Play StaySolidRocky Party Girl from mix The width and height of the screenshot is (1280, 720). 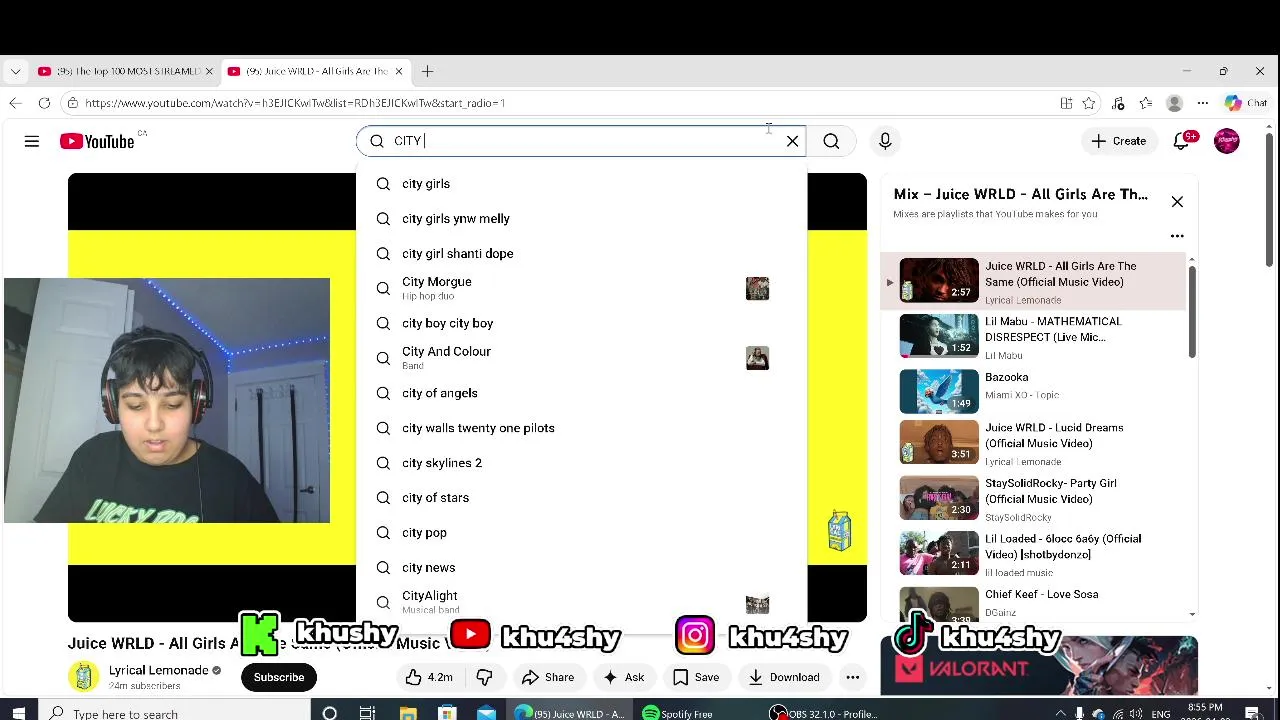[1036, 499]
